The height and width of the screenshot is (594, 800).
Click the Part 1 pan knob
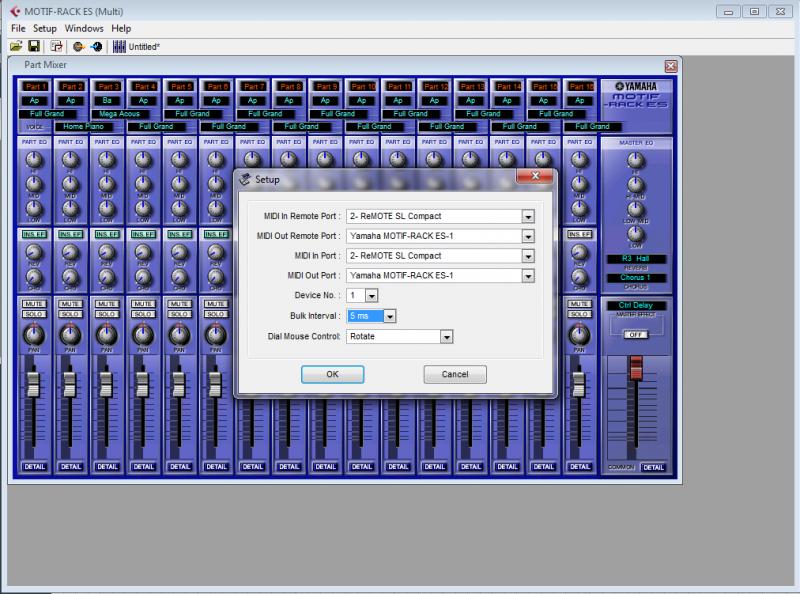point(34,335)
